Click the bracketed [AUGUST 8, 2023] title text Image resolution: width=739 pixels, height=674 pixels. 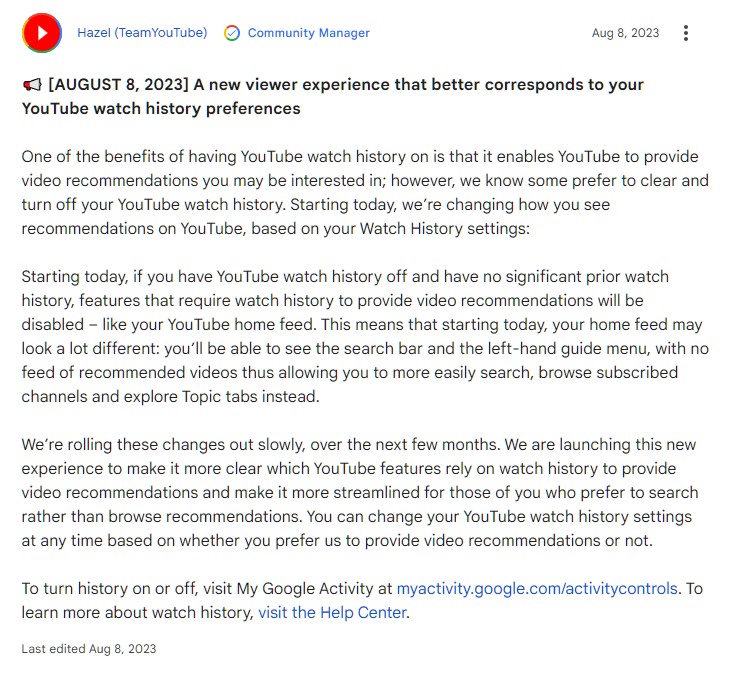coord(119,85)
